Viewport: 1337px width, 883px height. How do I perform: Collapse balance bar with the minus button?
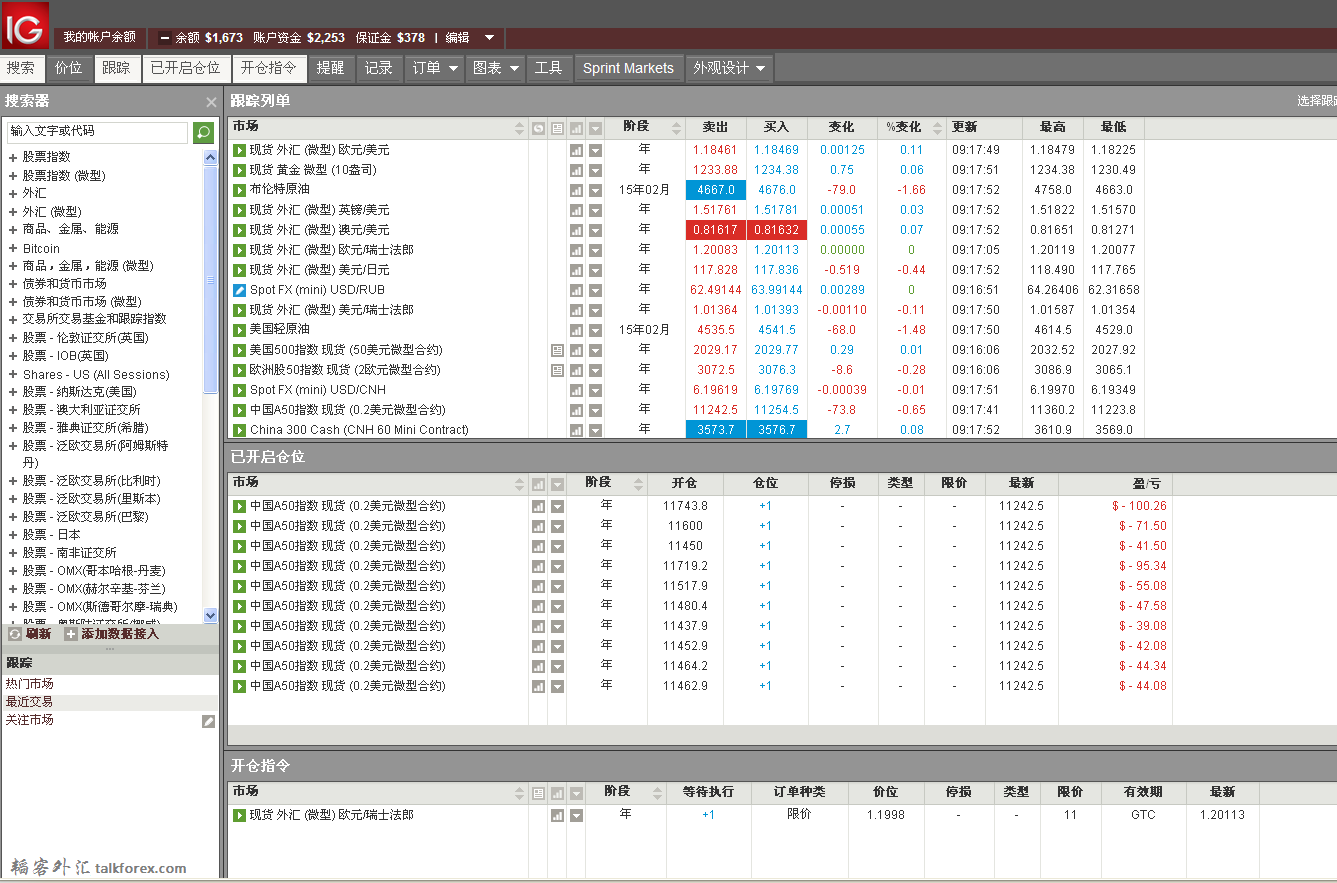164,38
